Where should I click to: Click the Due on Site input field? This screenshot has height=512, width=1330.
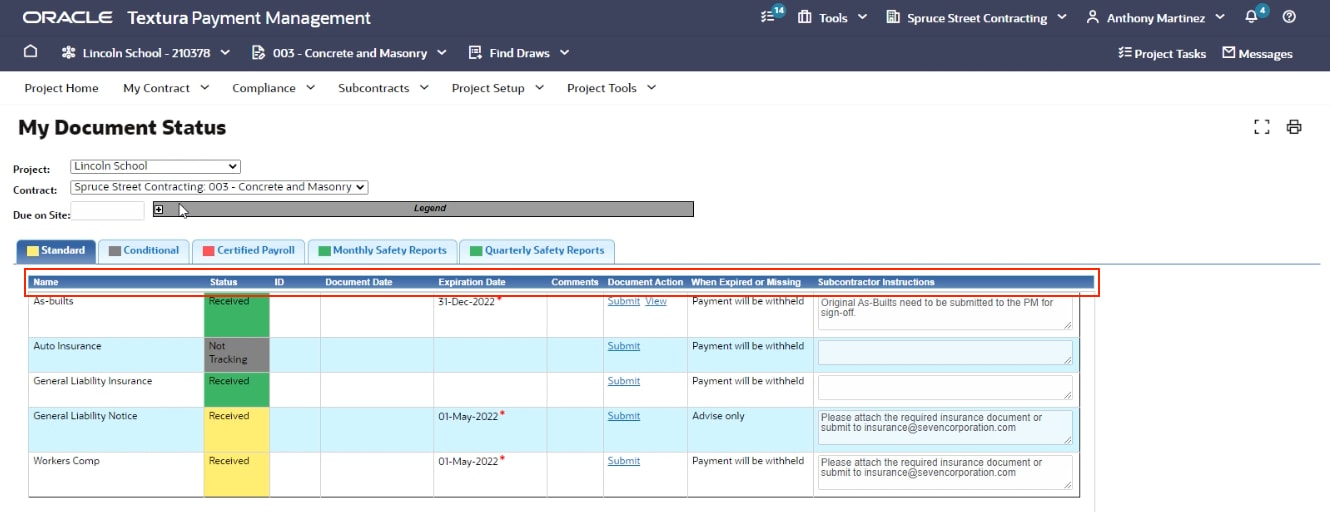coord(108,211)
